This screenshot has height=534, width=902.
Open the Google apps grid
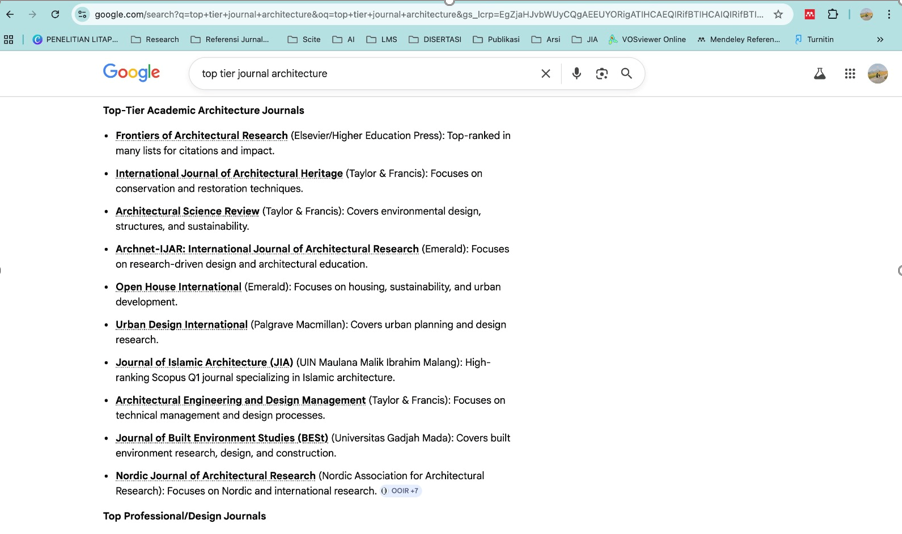pyautogui.click(x=850, y=74)
